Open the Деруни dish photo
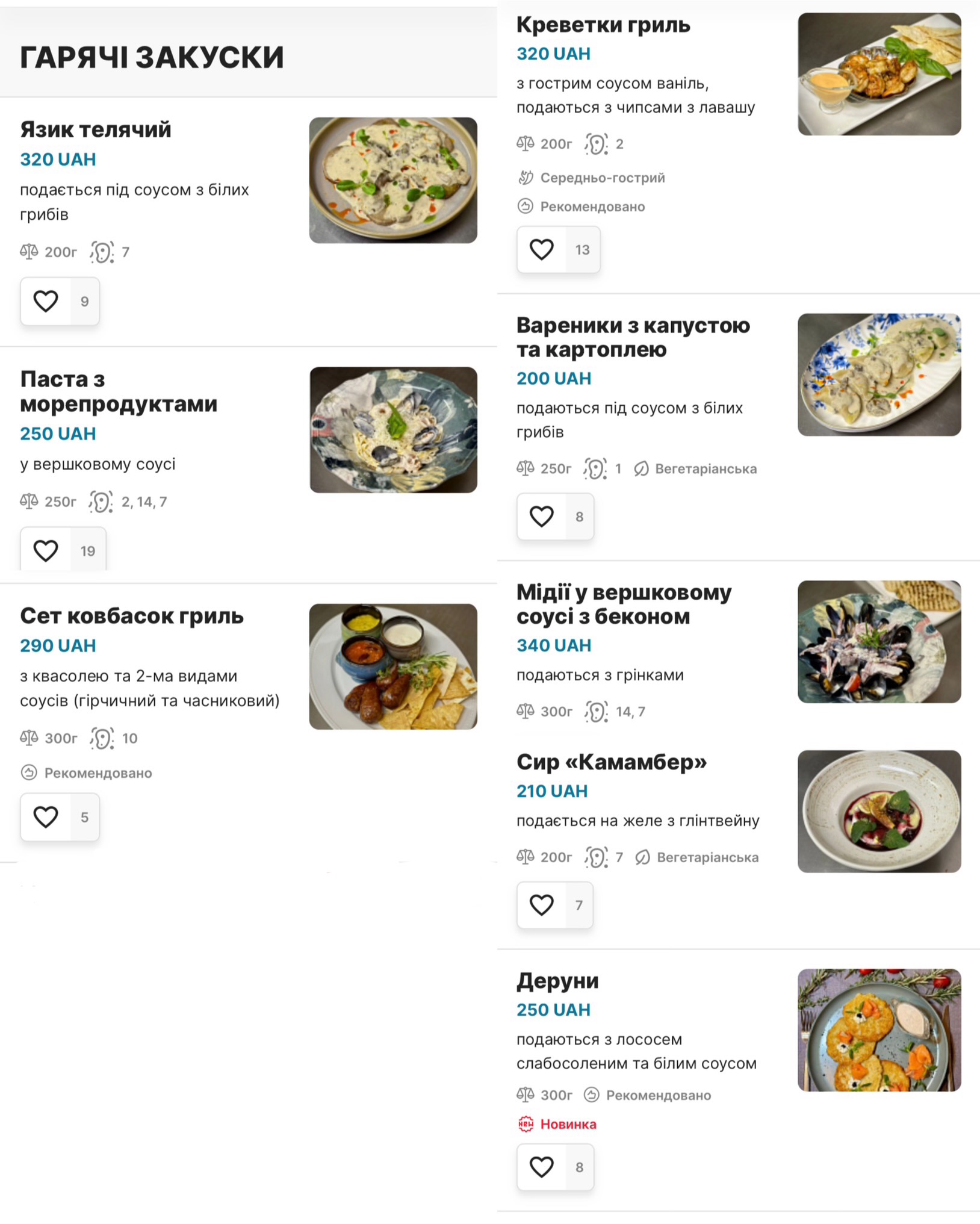Image resolution: width=980 pixels, height=1224 pixels. 879,1030
